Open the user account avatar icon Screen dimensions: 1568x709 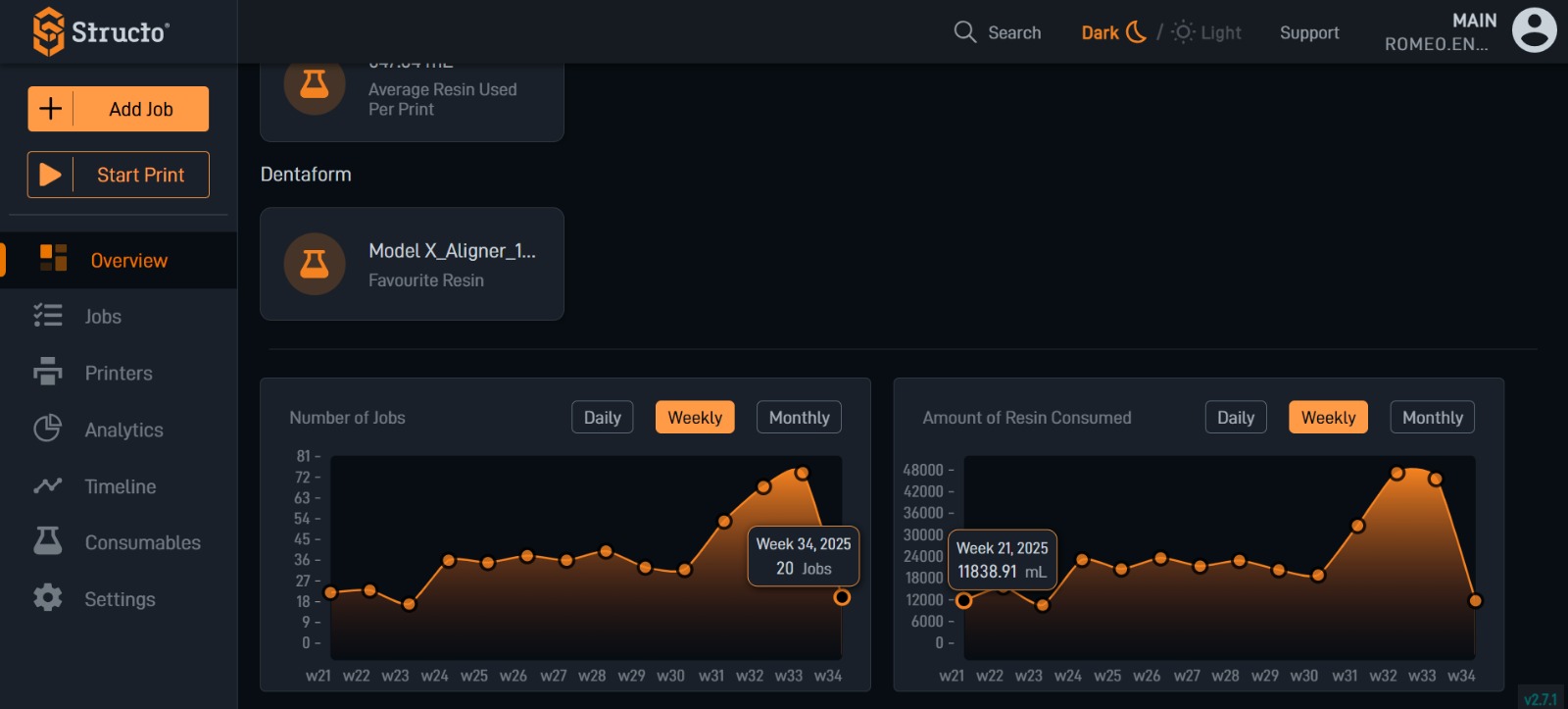[1534, 30]
